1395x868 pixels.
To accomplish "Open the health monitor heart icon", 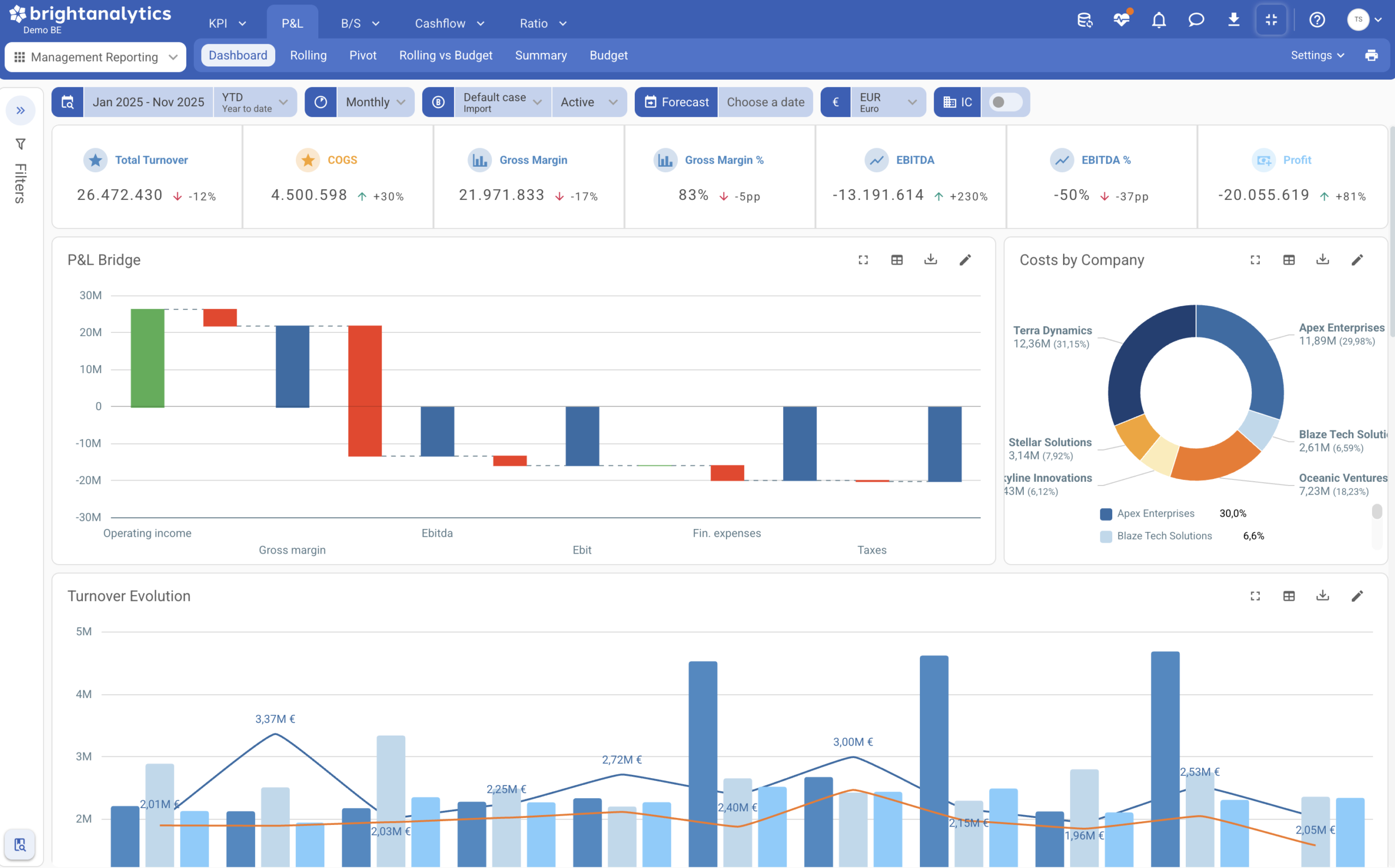I will [1121, 20].
